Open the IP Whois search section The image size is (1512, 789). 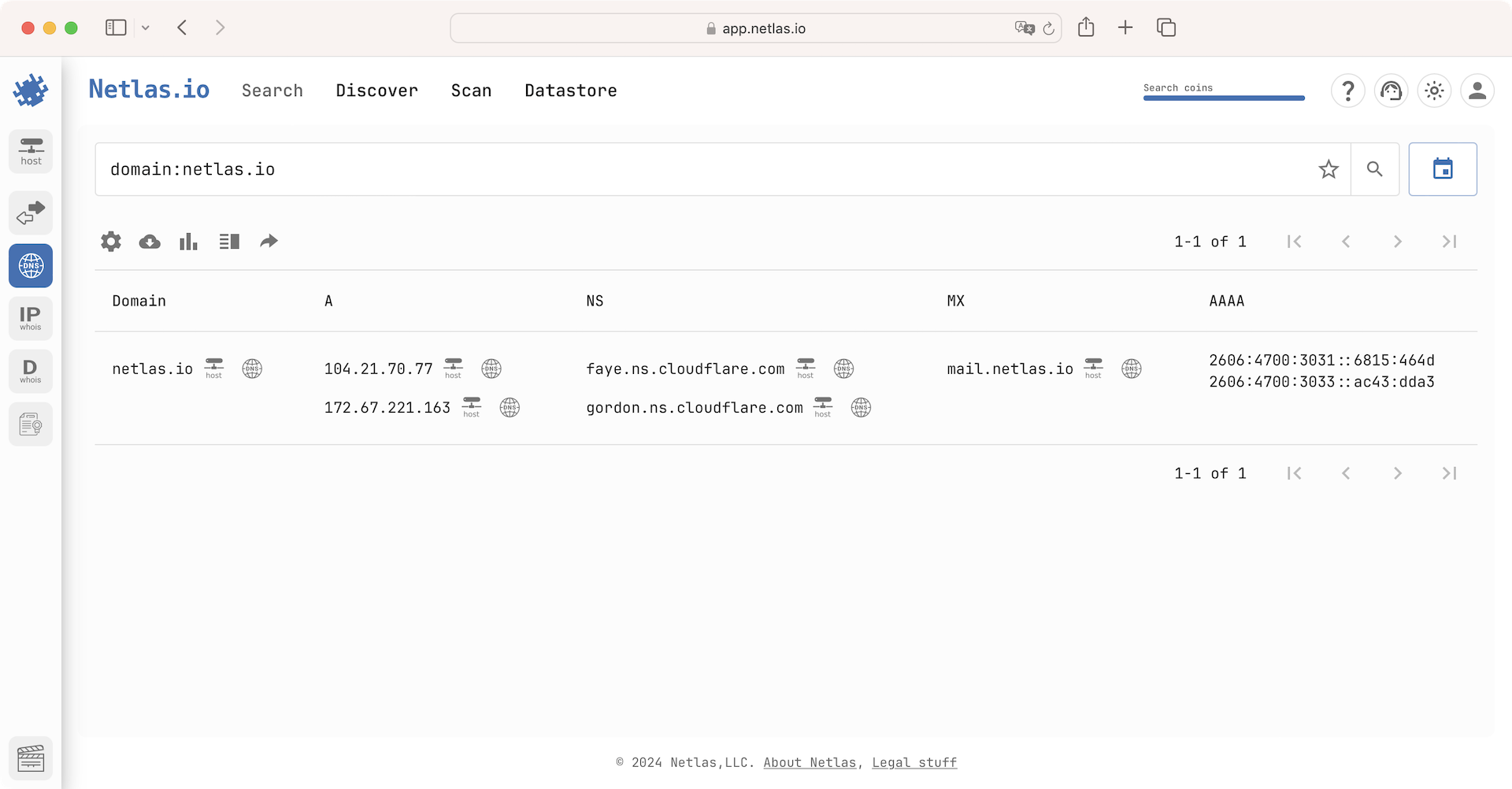click(31, 318)
